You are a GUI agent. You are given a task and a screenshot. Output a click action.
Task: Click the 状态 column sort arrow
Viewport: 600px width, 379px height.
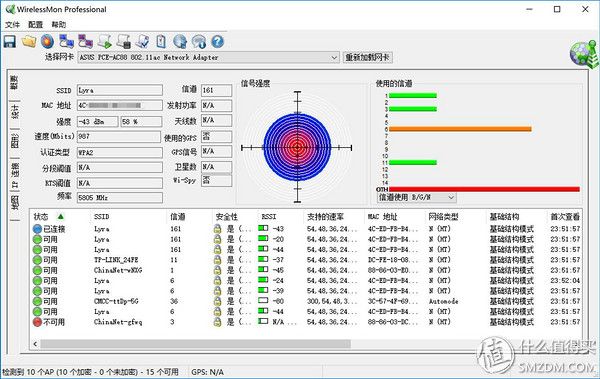click(60, 217)
